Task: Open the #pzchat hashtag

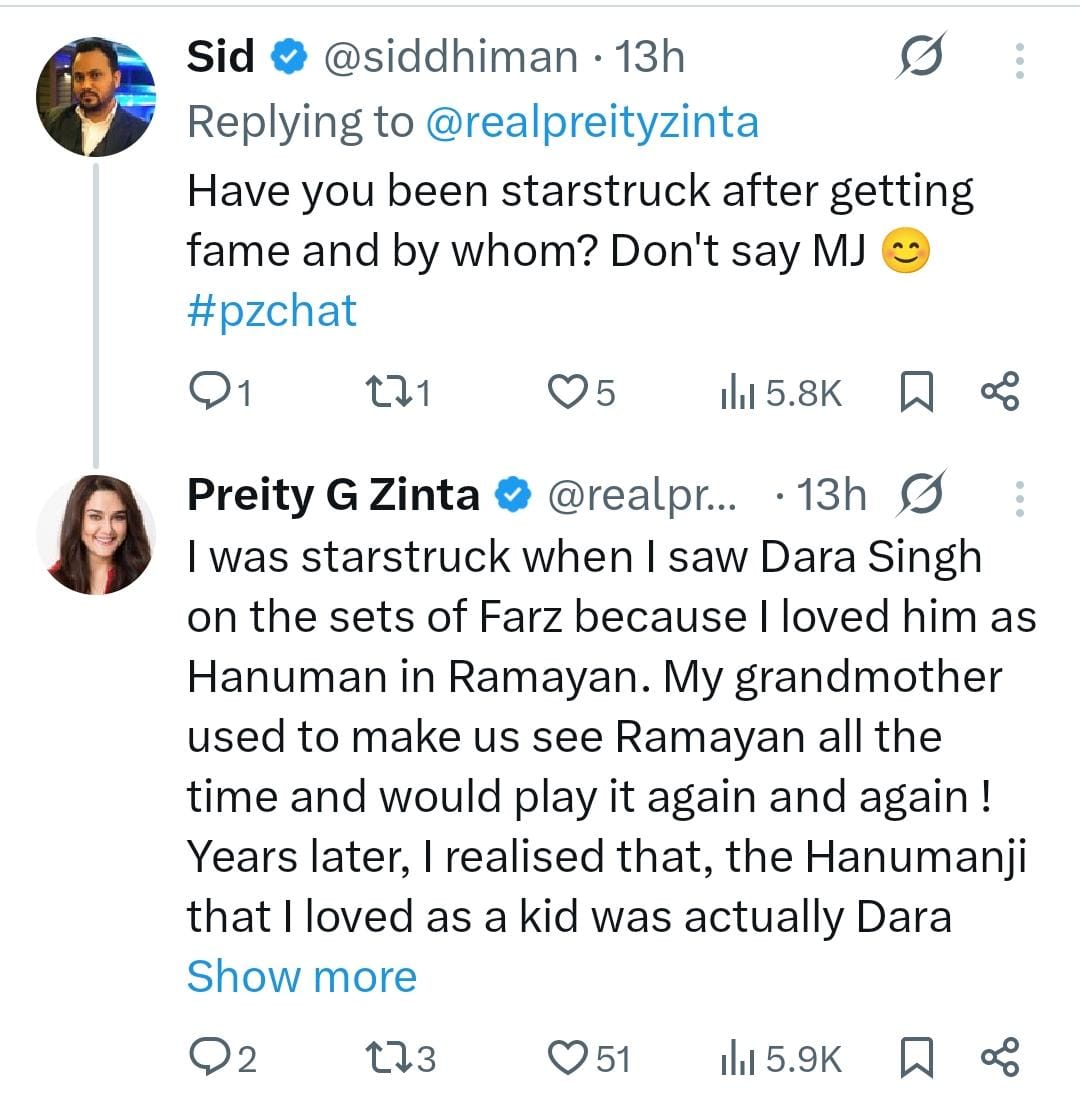Action: tap(271, 310)
